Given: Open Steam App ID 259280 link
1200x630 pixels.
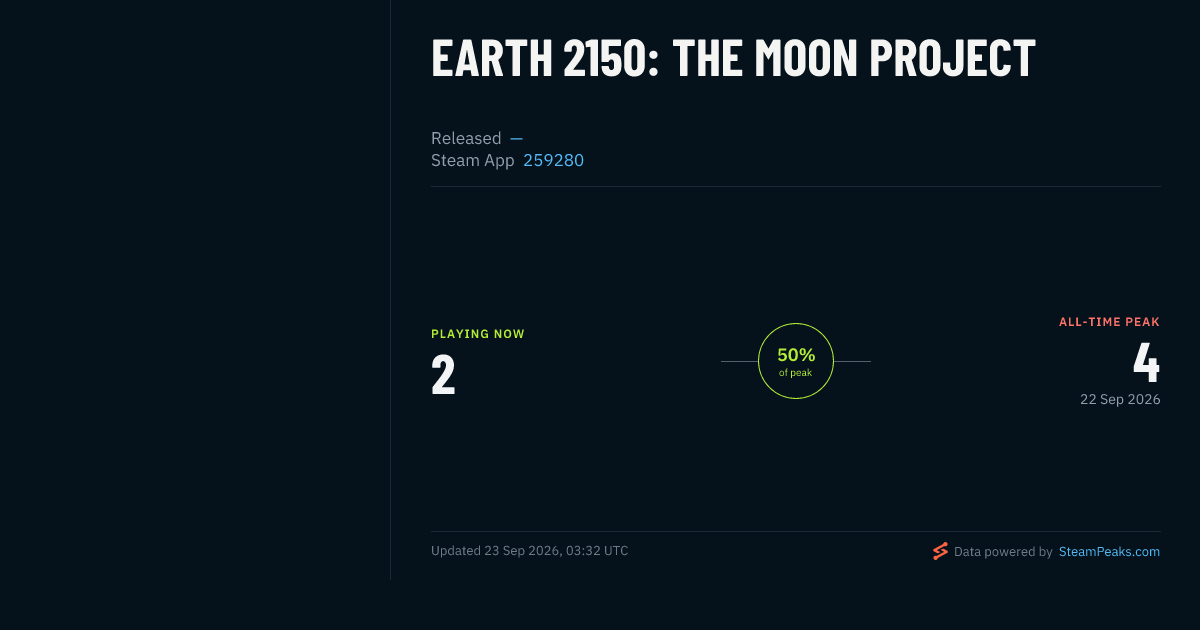Looking at the screenshot, I should 553,160.
